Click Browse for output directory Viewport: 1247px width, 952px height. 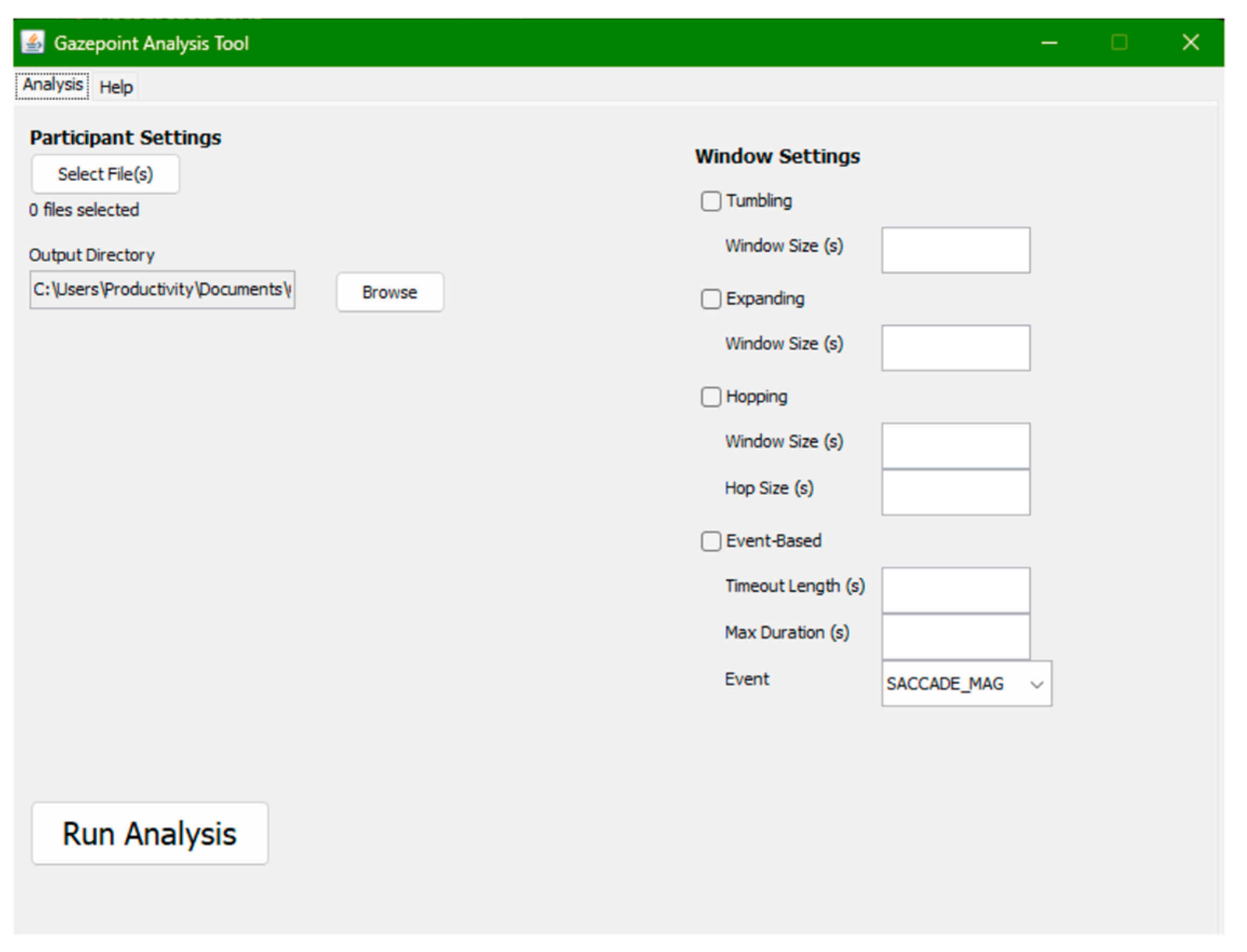(x=389, y=293)
